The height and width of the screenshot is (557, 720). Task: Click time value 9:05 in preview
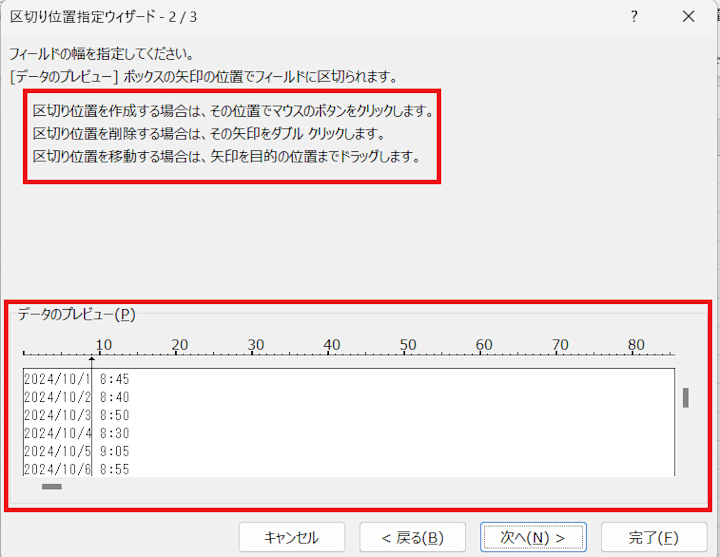(x=115, y=451)
